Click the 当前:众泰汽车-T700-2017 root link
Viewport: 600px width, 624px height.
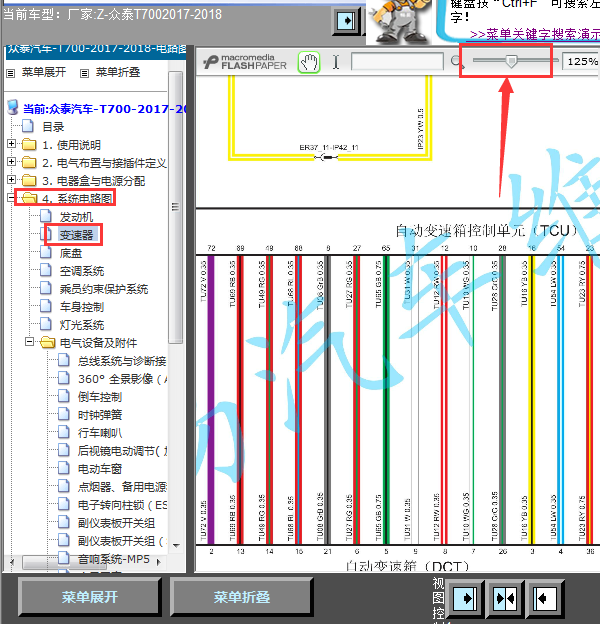point(105,109)
